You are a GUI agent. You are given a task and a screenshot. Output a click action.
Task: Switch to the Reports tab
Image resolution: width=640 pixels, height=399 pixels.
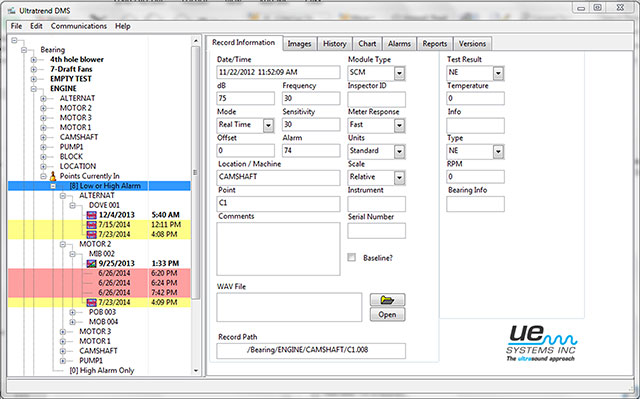pyautogui.click(x=435, y=44)
